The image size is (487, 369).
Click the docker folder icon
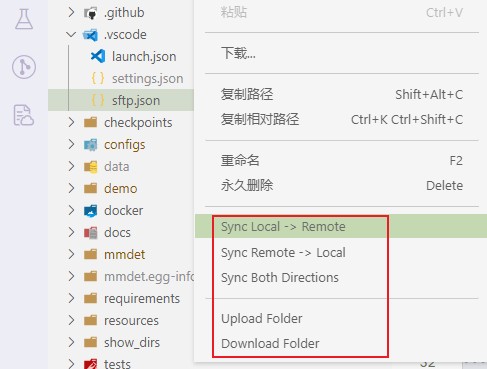(x=90, y=210)
